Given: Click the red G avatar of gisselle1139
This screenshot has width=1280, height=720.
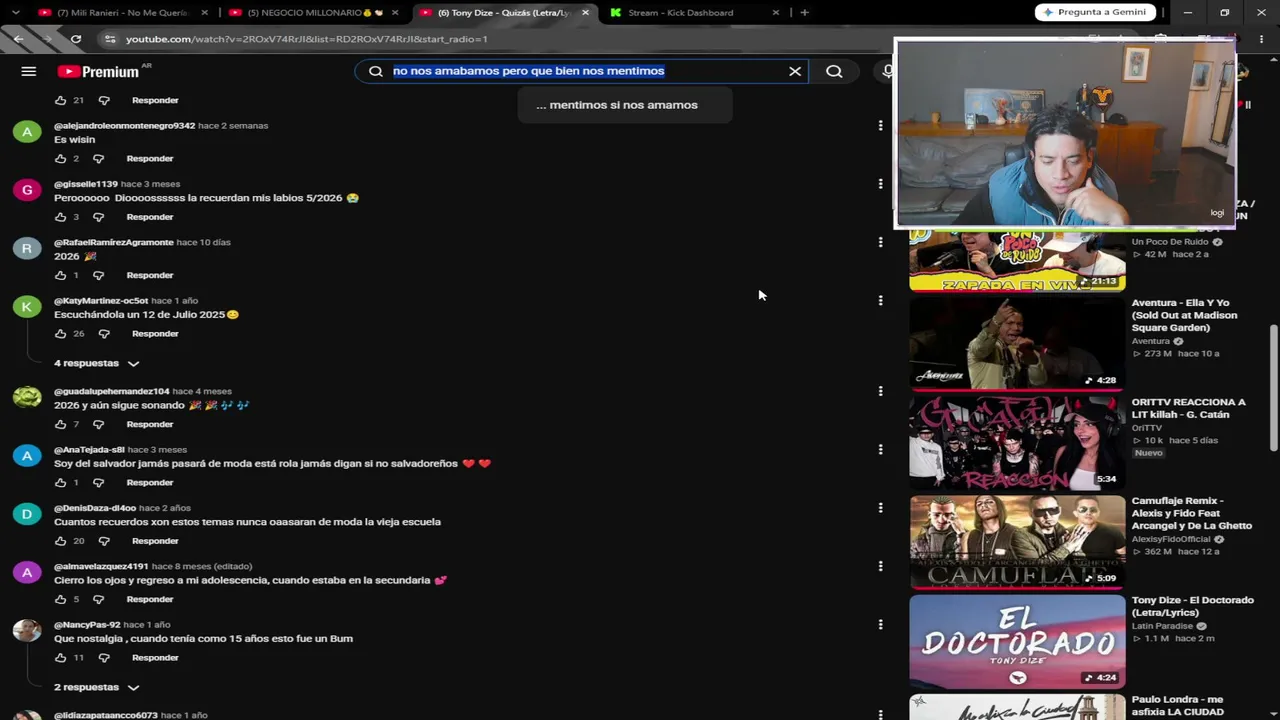Looking at the screenshot, I should point(27,190).
